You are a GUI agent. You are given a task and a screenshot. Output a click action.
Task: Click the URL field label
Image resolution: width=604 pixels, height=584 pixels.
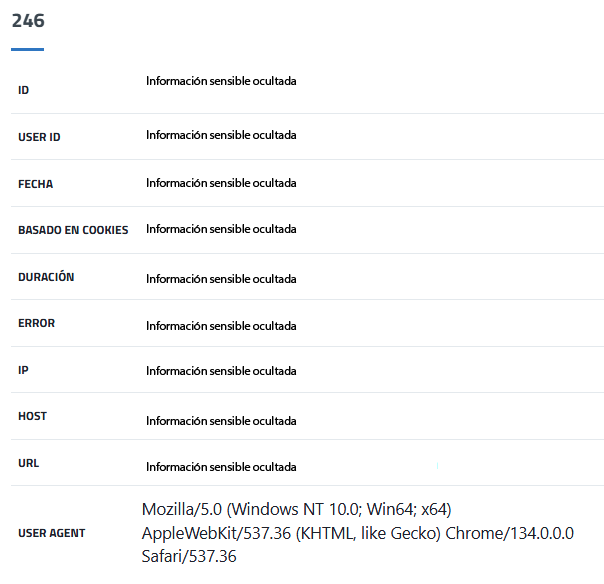29,464
